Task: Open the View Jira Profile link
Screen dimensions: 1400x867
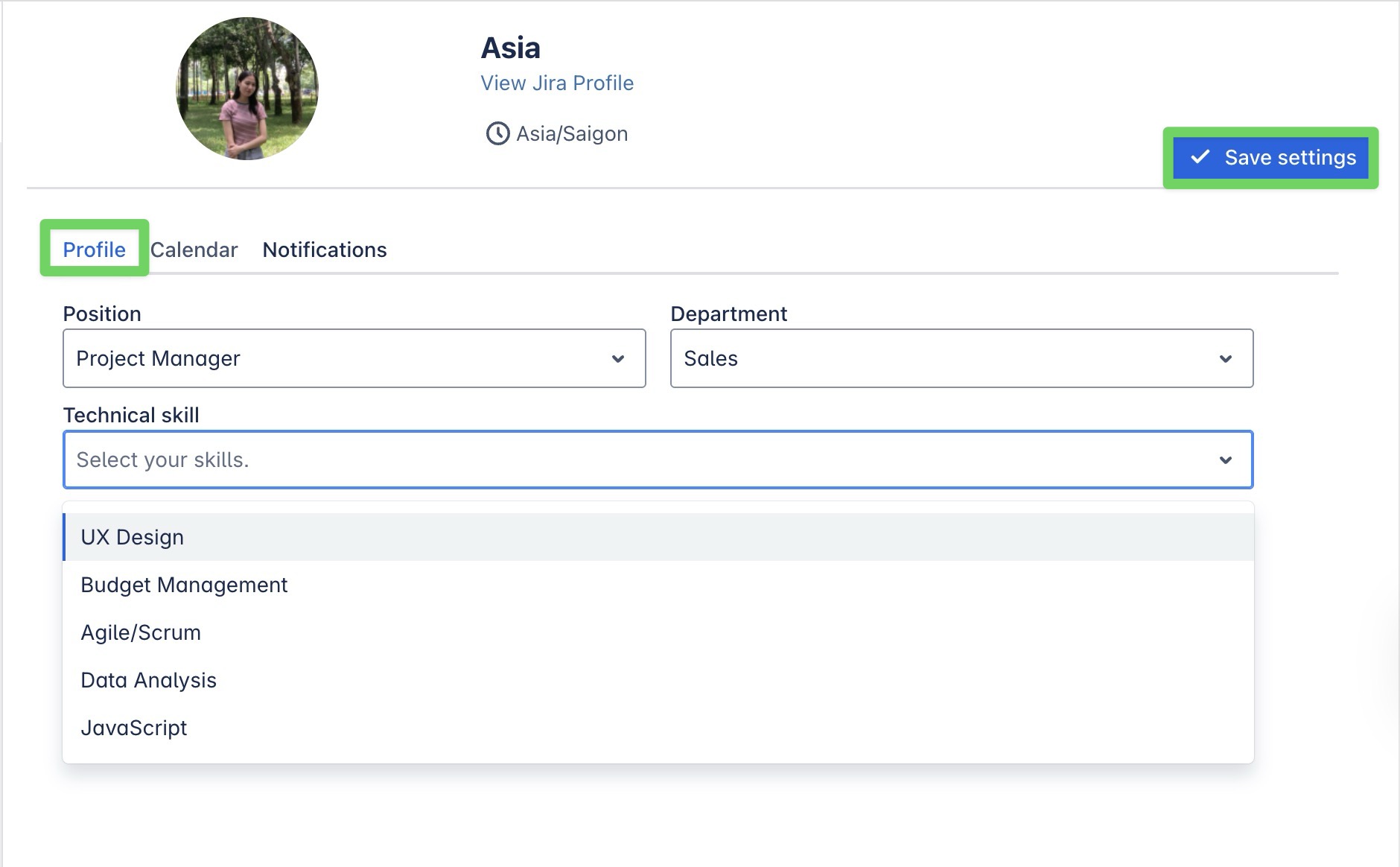Action: tap(557, 83)
